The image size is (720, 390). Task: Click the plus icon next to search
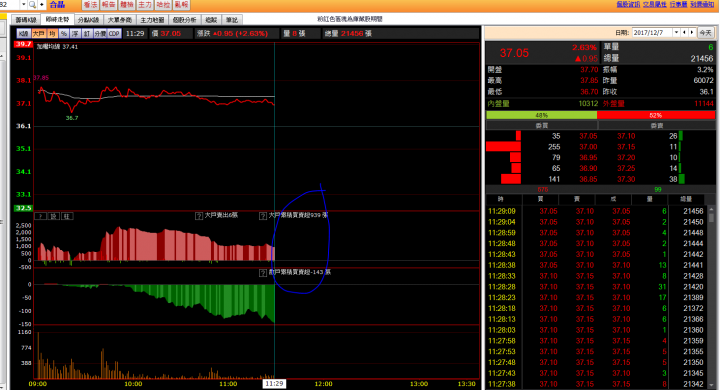coord(41,5)
